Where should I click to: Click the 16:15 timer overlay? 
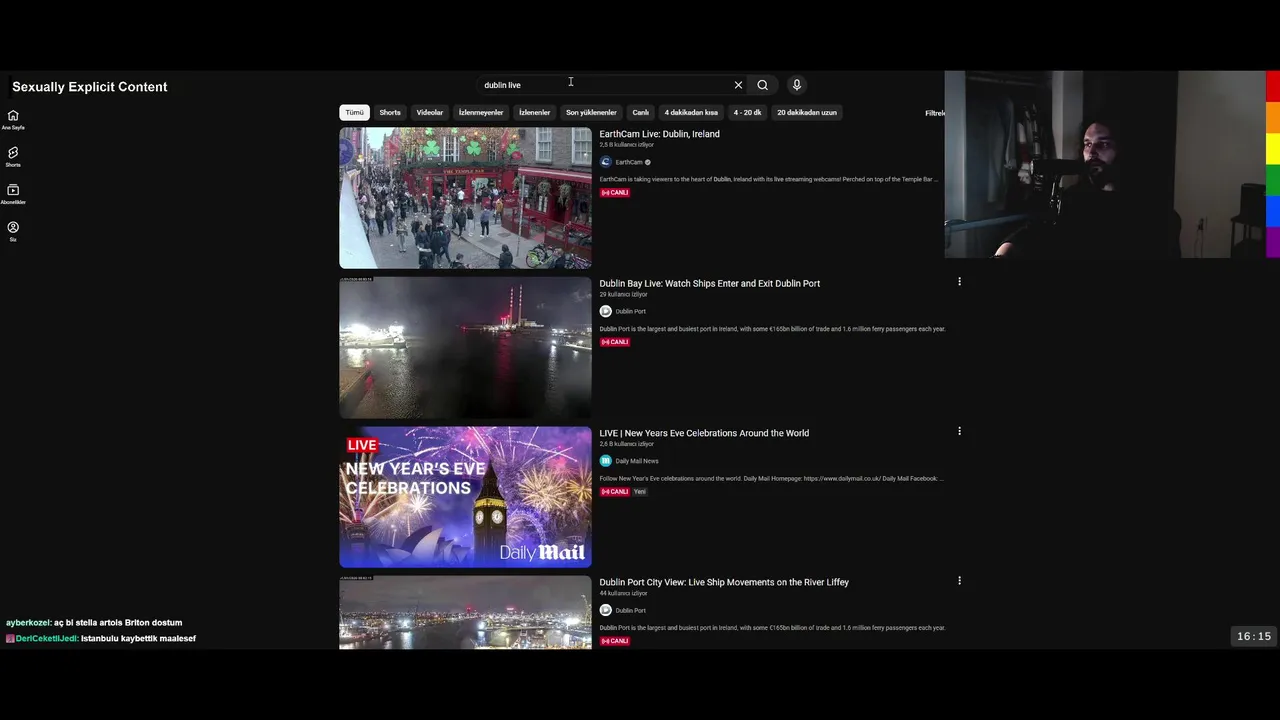tap(1254, 636)
